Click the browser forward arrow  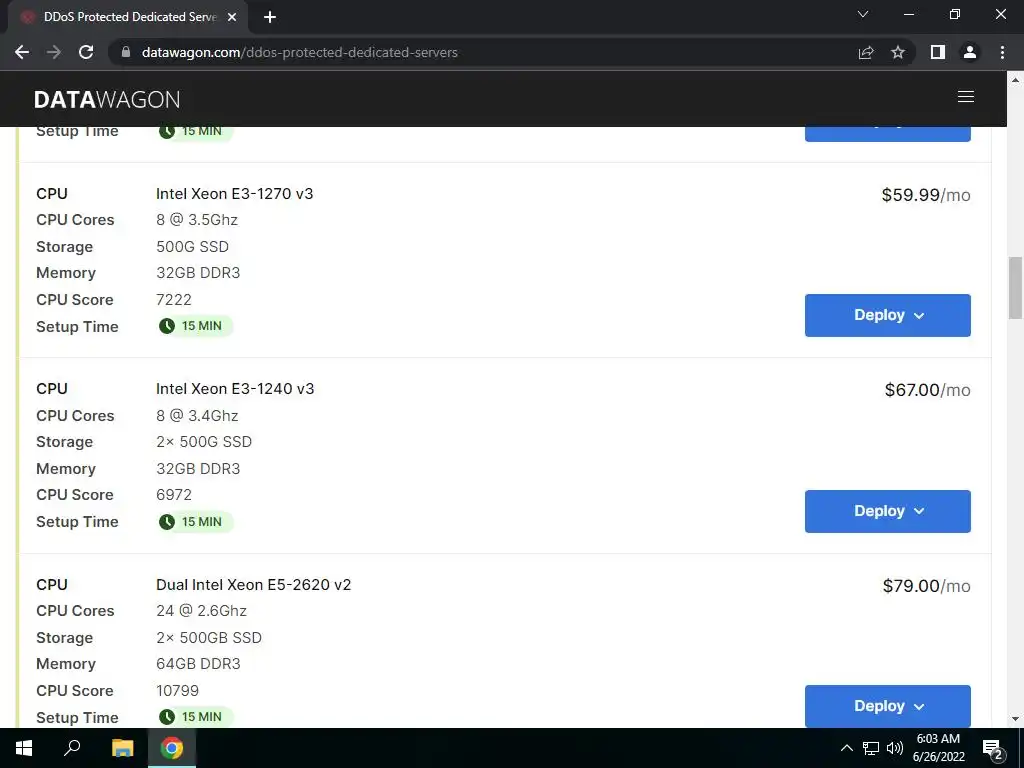(x=54, y=52)
